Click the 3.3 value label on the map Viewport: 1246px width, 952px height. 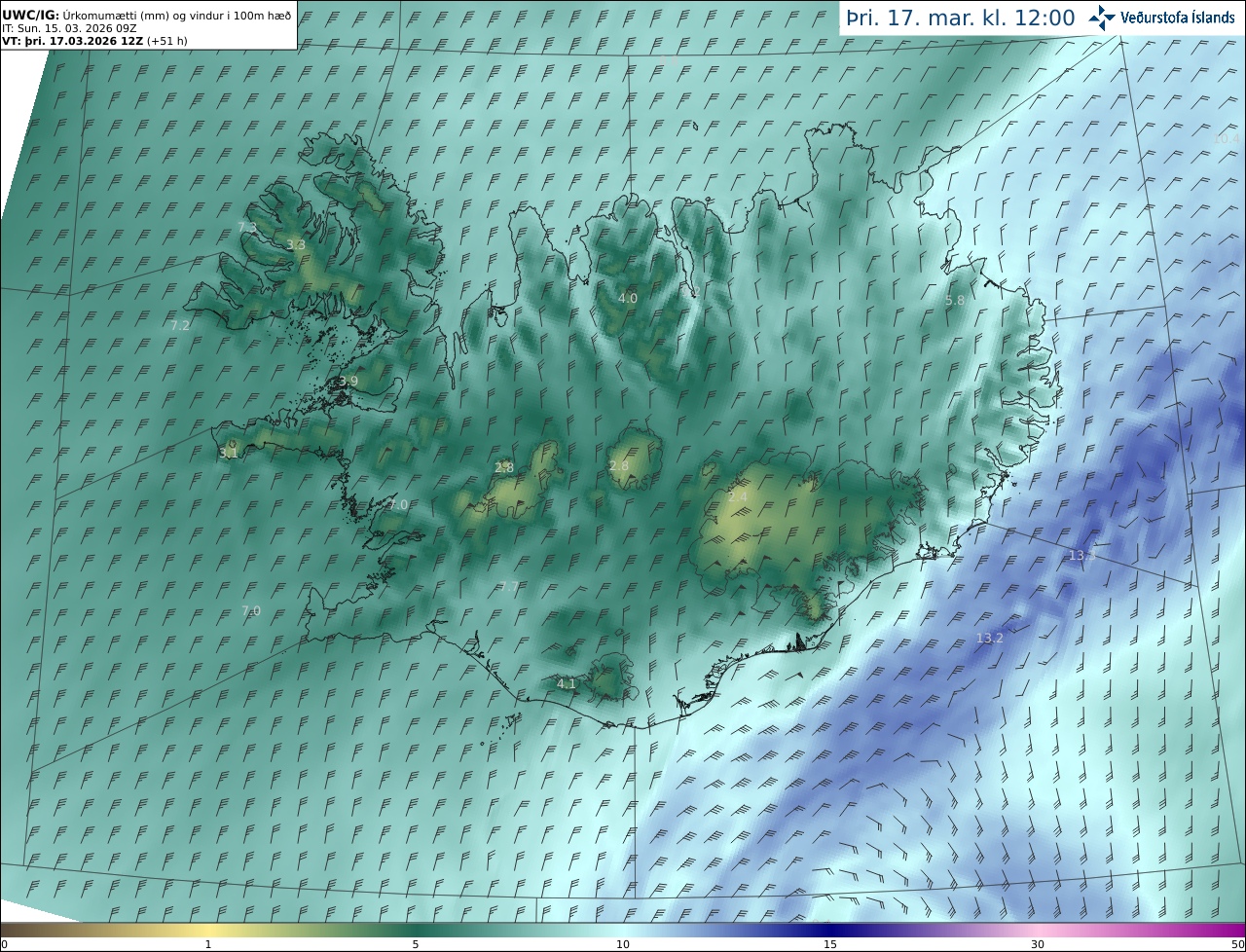pyautogui.click(x=296, y=245)
